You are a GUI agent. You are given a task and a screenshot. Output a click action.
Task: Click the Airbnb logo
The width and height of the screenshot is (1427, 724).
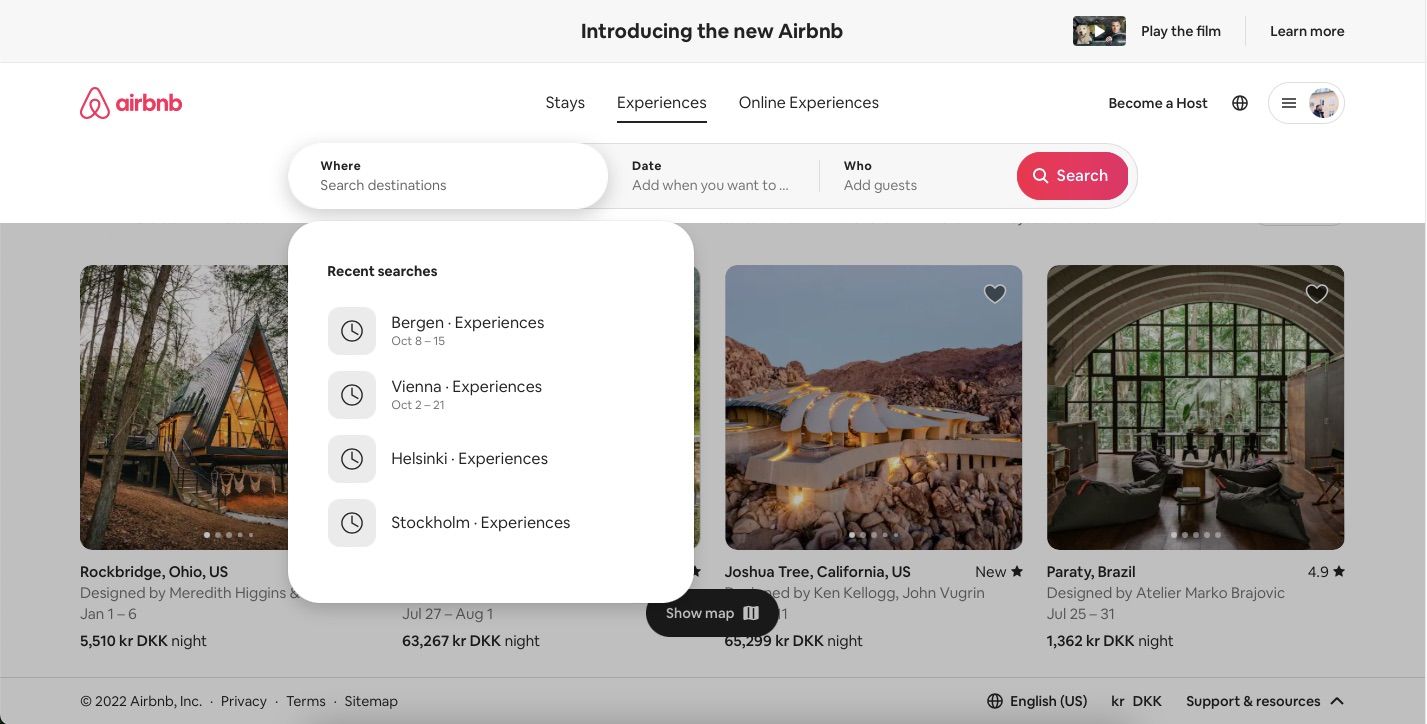(x=130, y=102)
